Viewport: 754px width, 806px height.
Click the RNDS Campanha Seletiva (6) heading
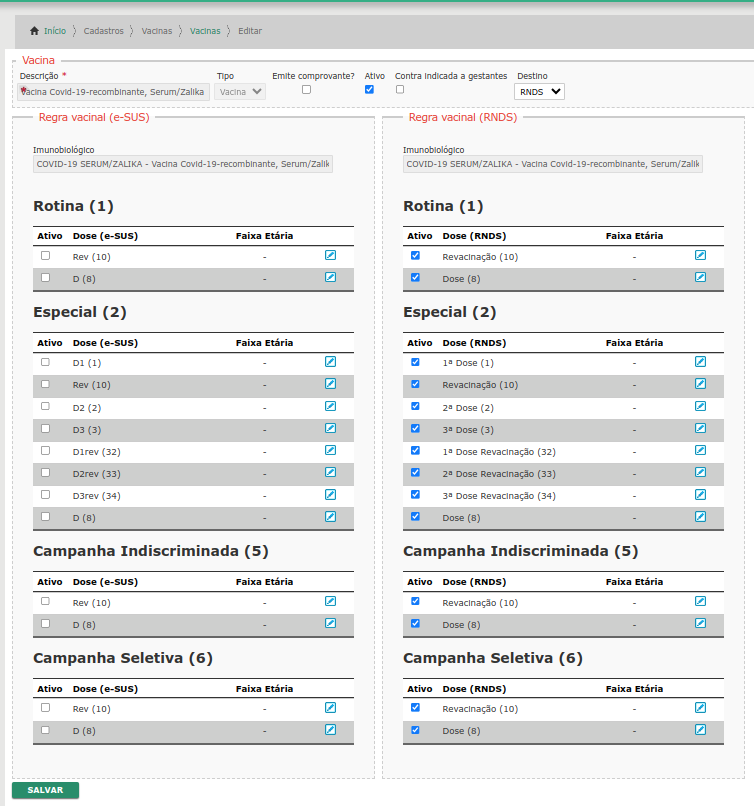pos(492,658)
